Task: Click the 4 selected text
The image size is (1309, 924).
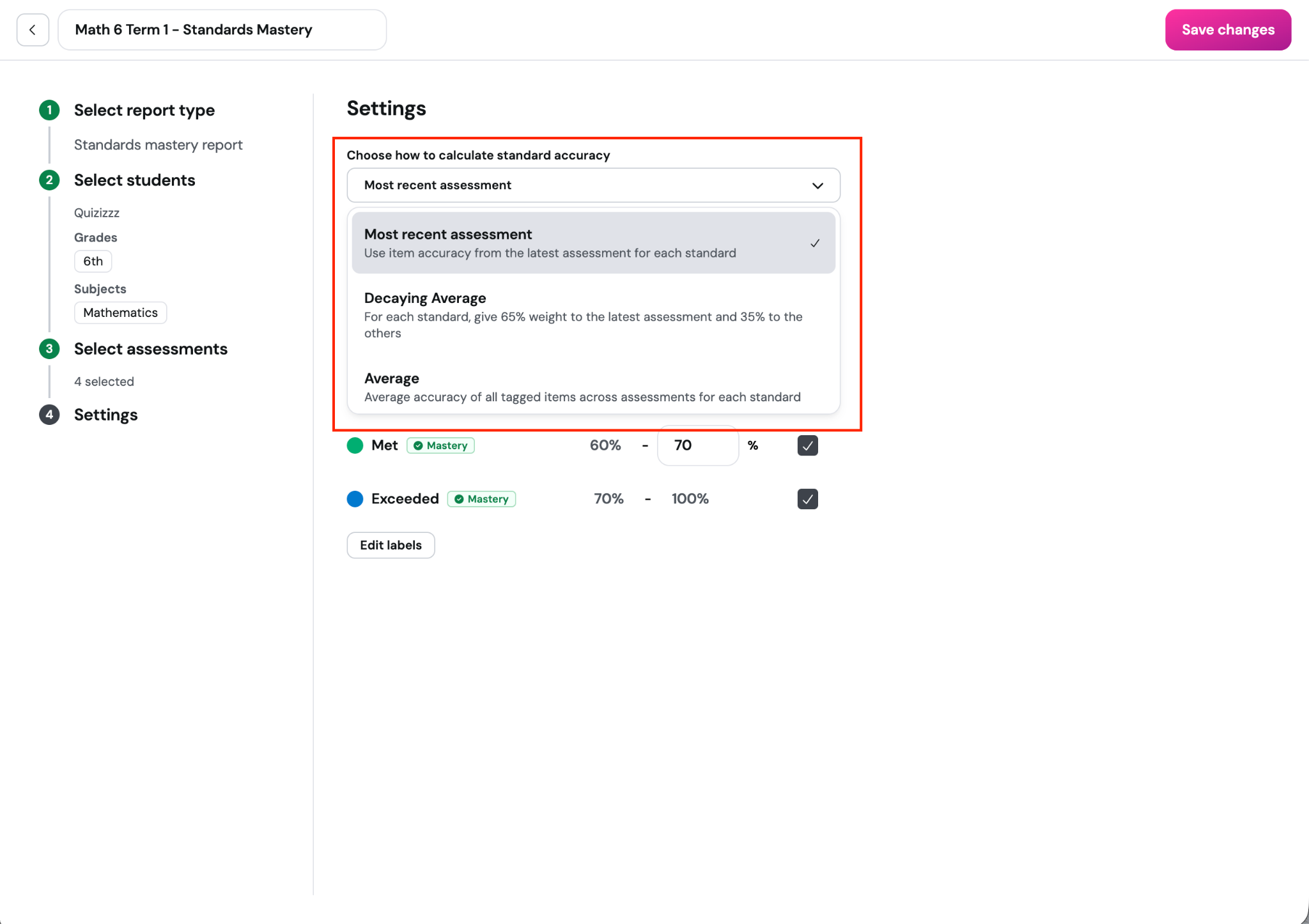Action: tap(104, 381)
